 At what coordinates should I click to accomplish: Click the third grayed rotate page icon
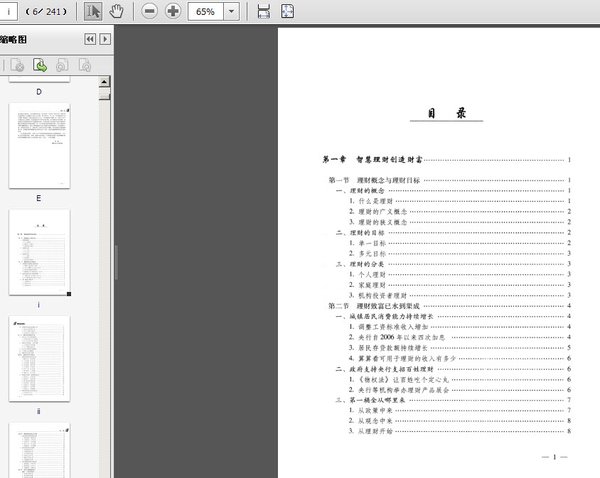[x=62, y=65]
